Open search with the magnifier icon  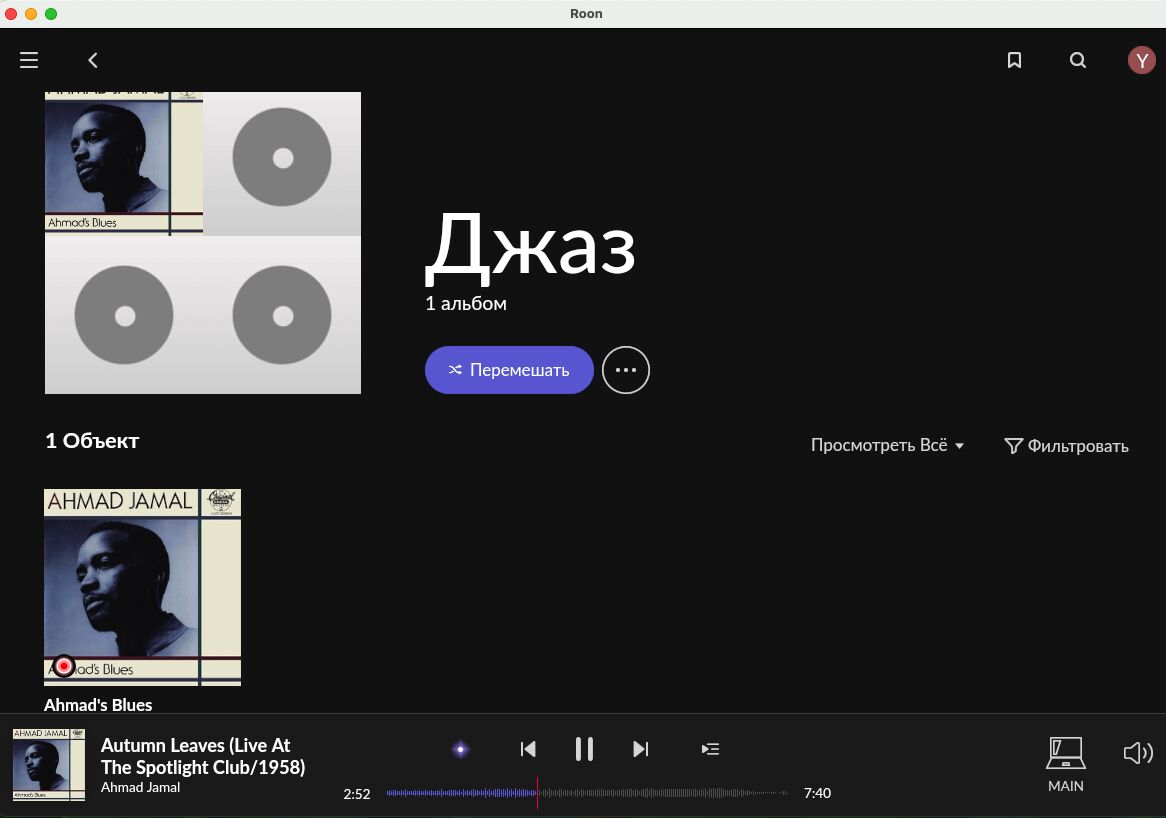[x=1078, y=60]
